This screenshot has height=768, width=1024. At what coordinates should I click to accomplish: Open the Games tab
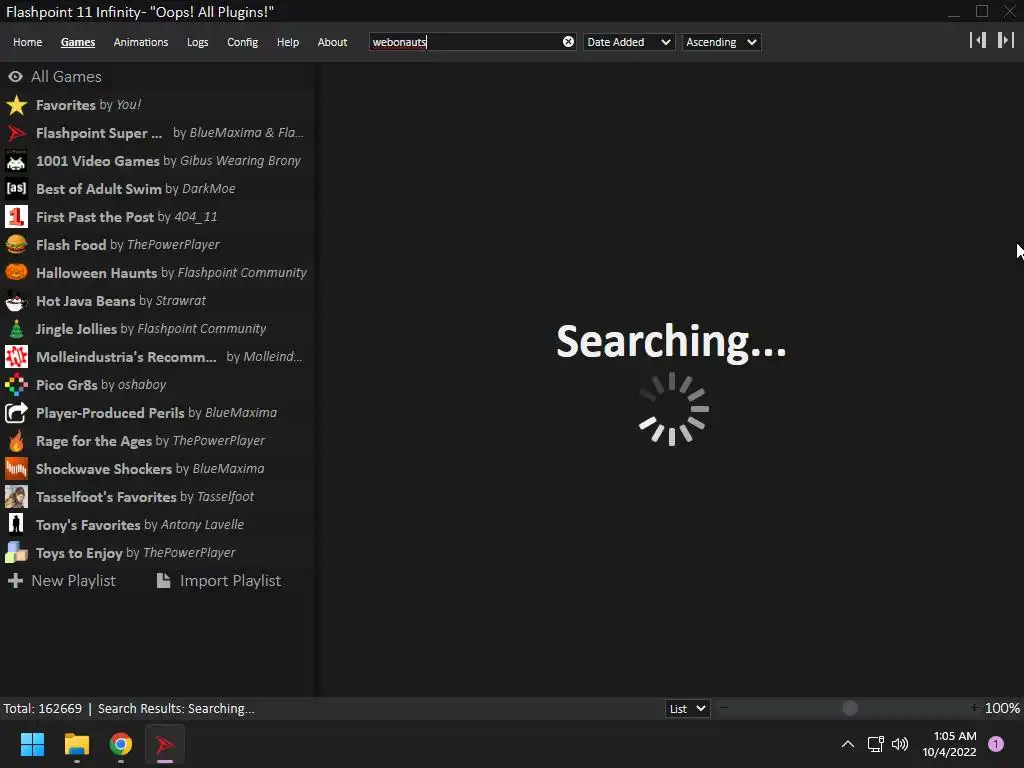(x=78, y=42)
